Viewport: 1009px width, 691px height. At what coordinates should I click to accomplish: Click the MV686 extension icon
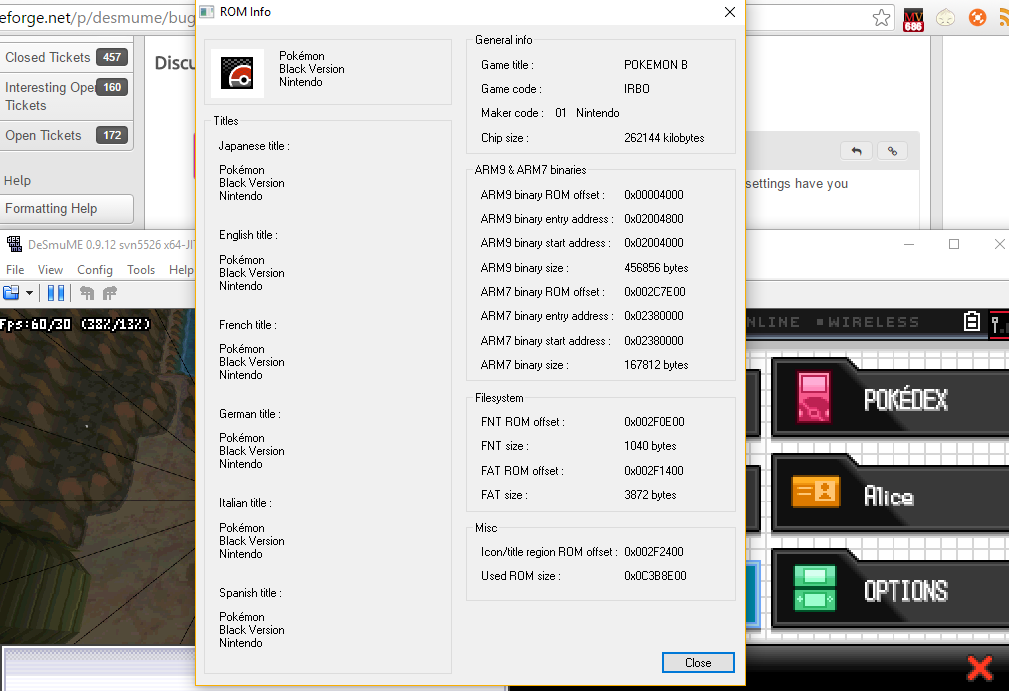coord(913,17)
